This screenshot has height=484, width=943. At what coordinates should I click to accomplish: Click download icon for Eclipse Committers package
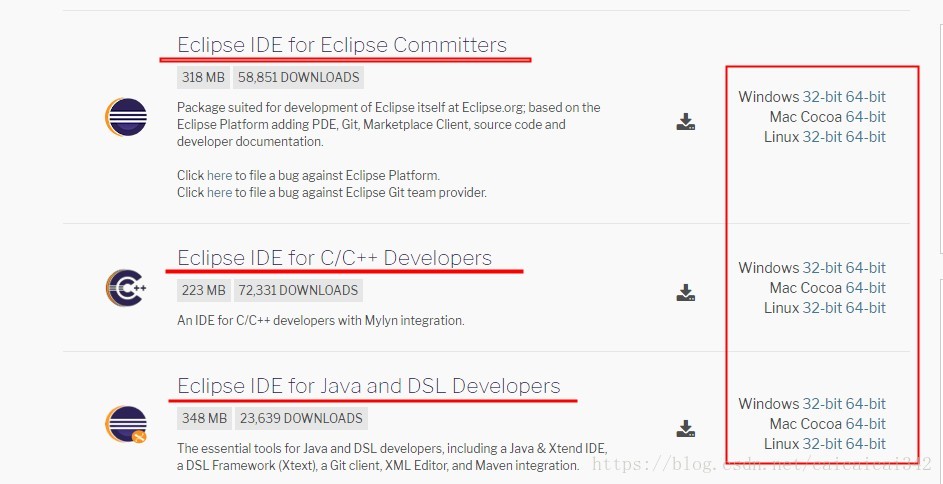pyautogui.click(x=686, y=121)
